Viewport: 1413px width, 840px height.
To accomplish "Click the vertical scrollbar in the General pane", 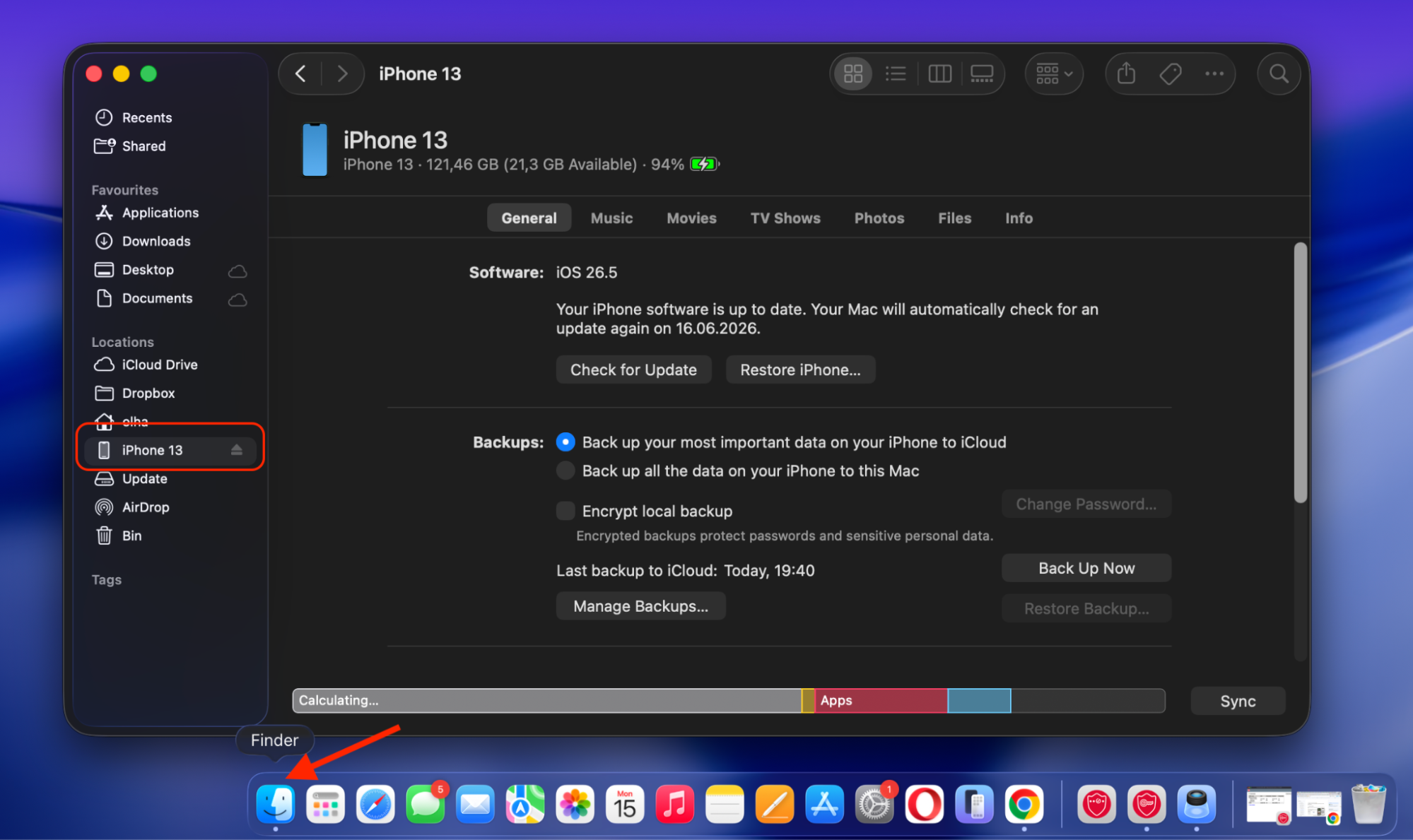I will (x=1300, y=373).
